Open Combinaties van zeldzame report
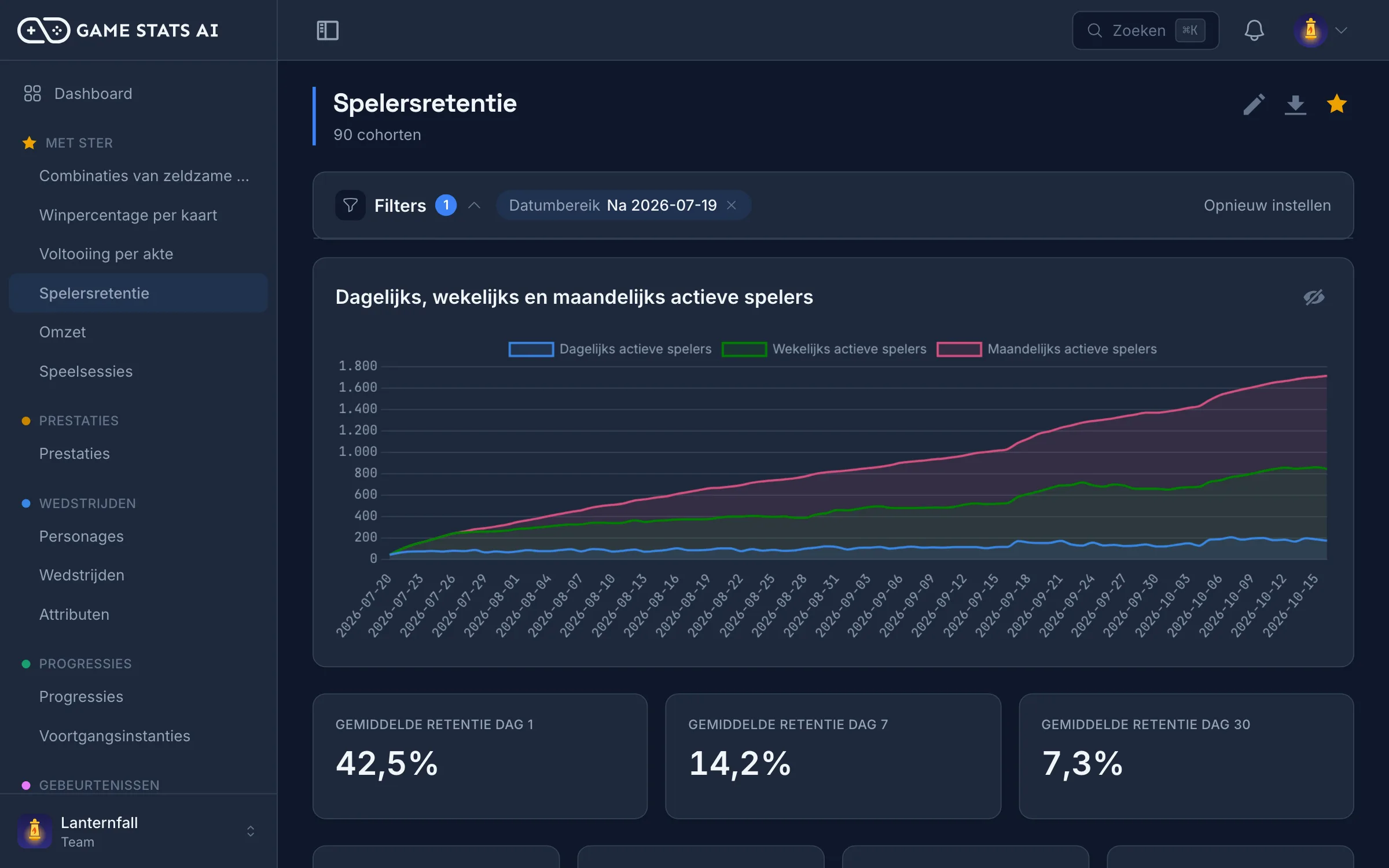The height and width of the screenshot is (868, 1389). point(138,176)
